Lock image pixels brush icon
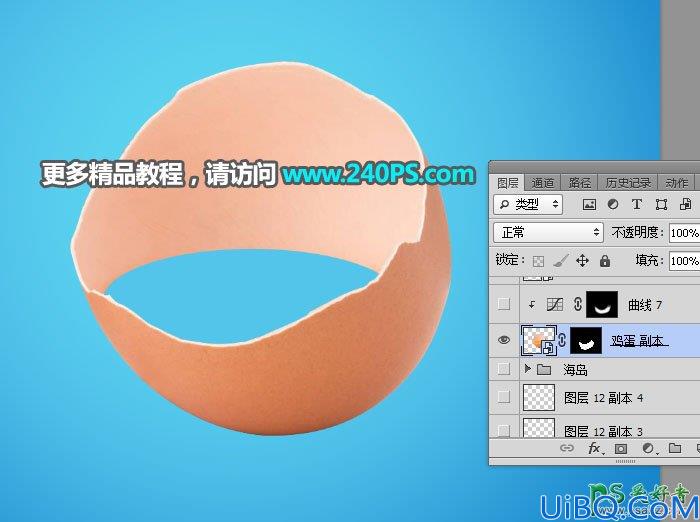Viewport: 700px width, 522px height. pos(560,261)
